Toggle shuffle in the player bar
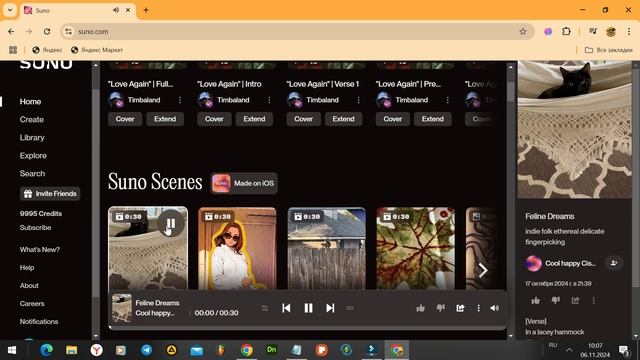 pos(265,308)
